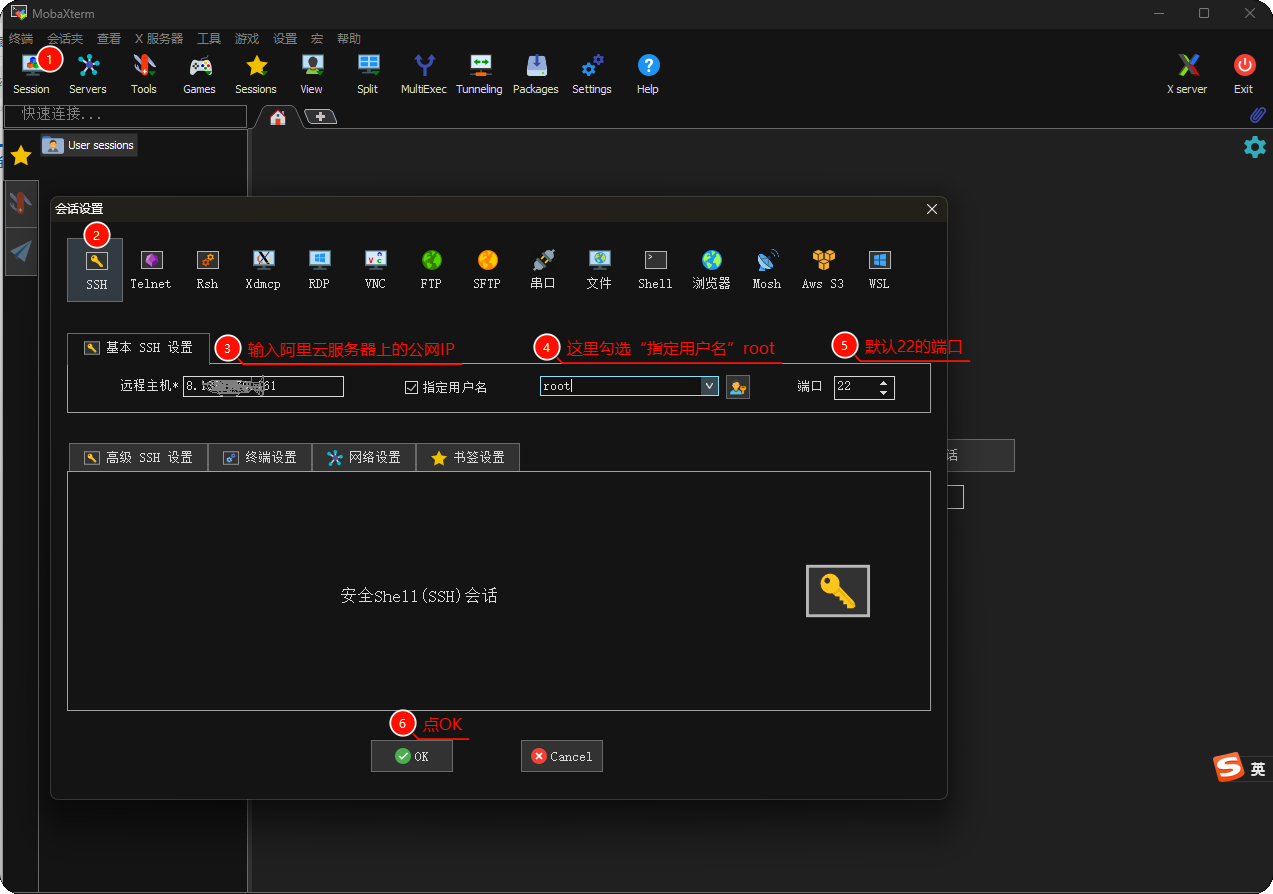
Task: Open the 设置 menu
Action: coord(285,38)
